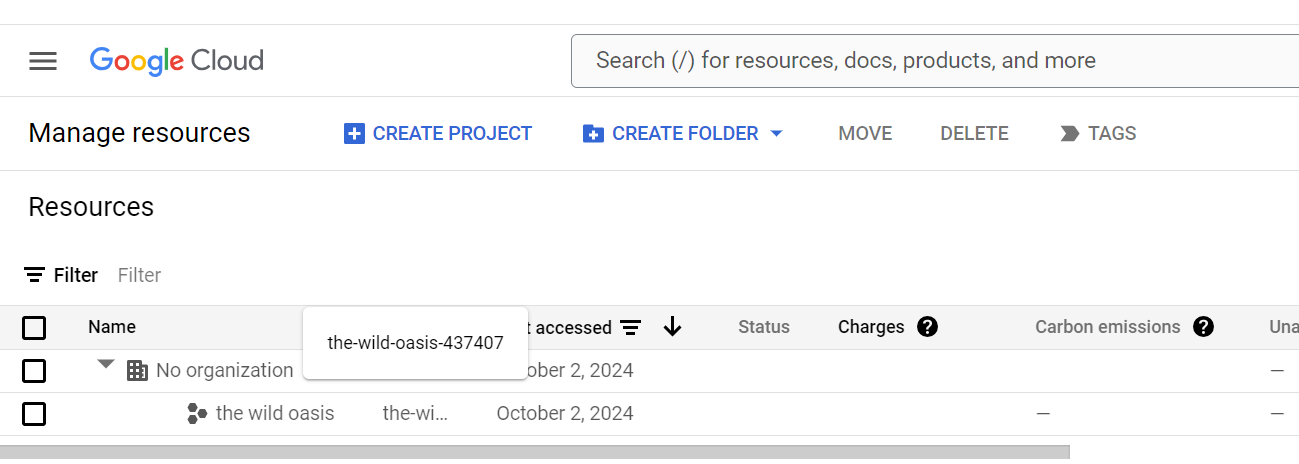1299x464 pixels.
Task: Open the Charges help question mark
Action: 927,327
